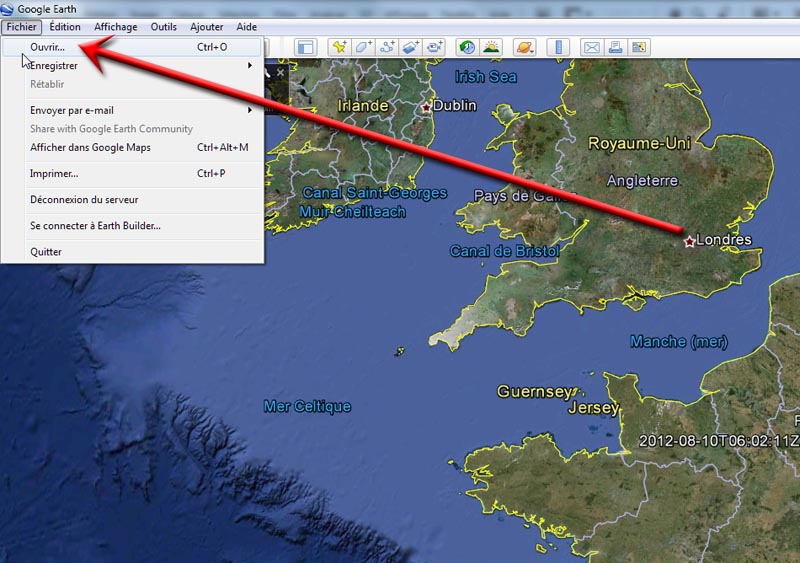Click the Angleterre map label

pos(642,181)
